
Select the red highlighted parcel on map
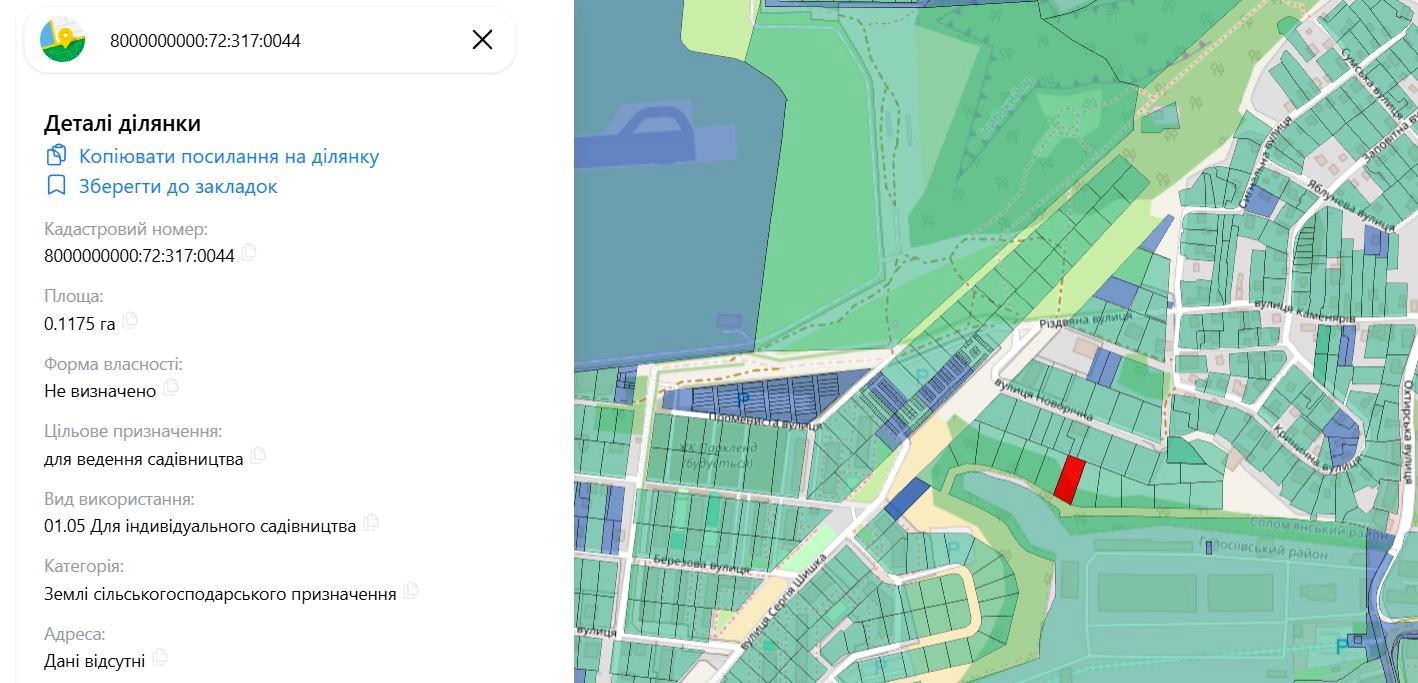pyautogui.click(x=1069, y=480)
